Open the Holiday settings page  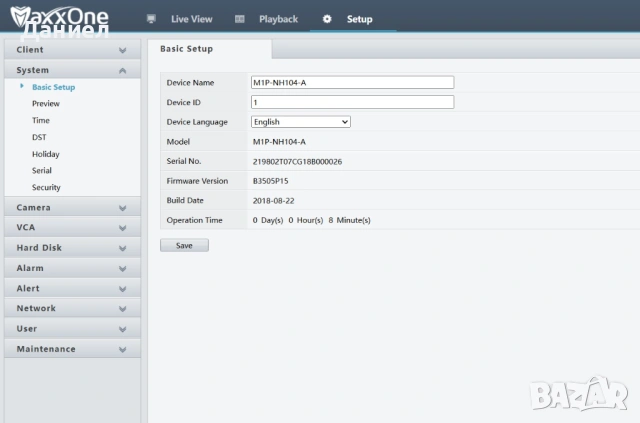pos(45,154)
